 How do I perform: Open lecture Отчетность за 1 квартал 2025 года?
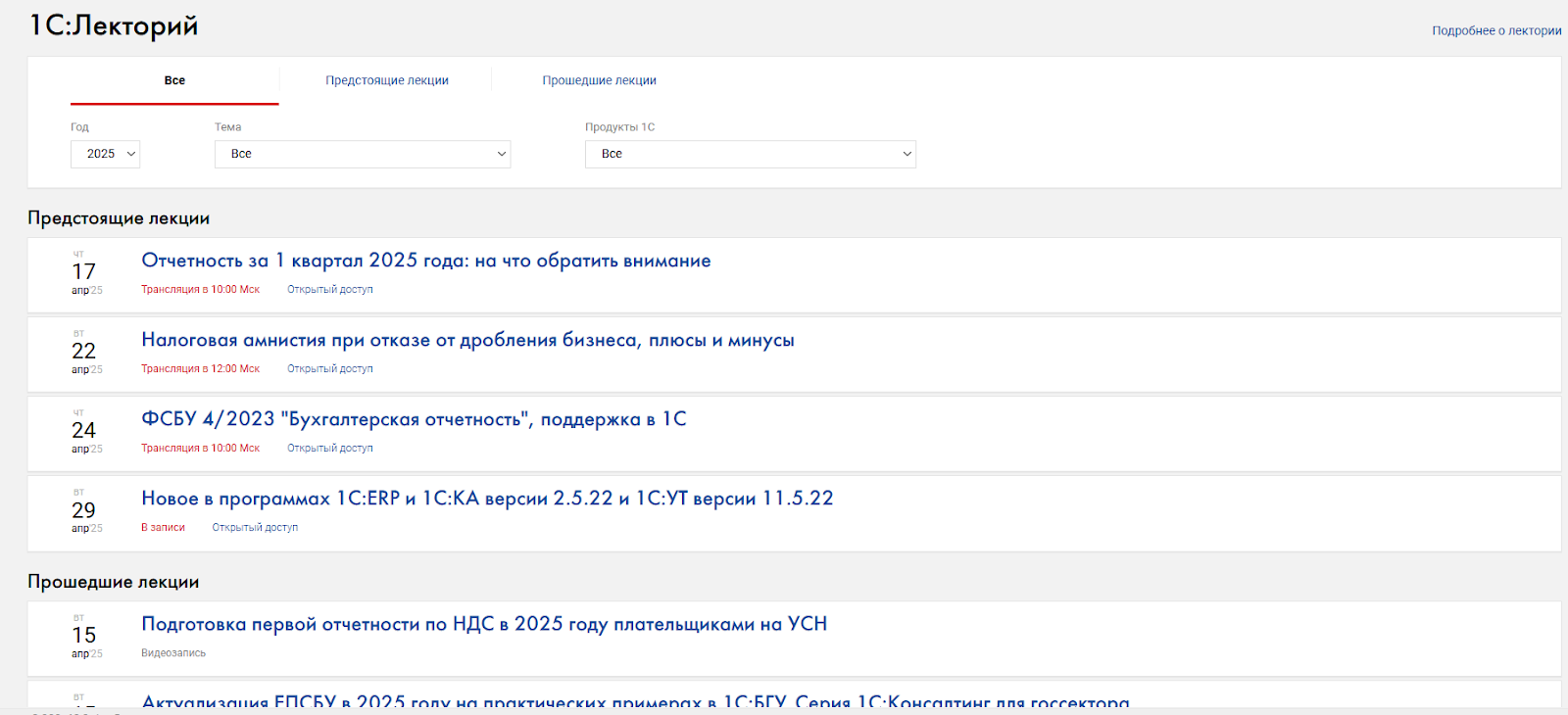426,261
